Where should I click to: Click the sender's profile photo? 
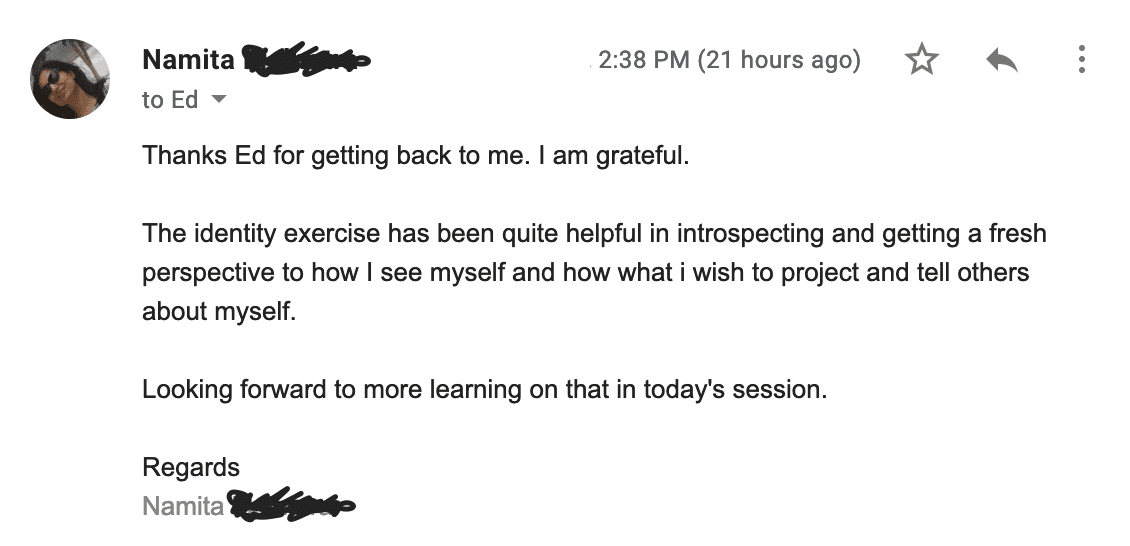pyautogui.click(x=70, y=79)
